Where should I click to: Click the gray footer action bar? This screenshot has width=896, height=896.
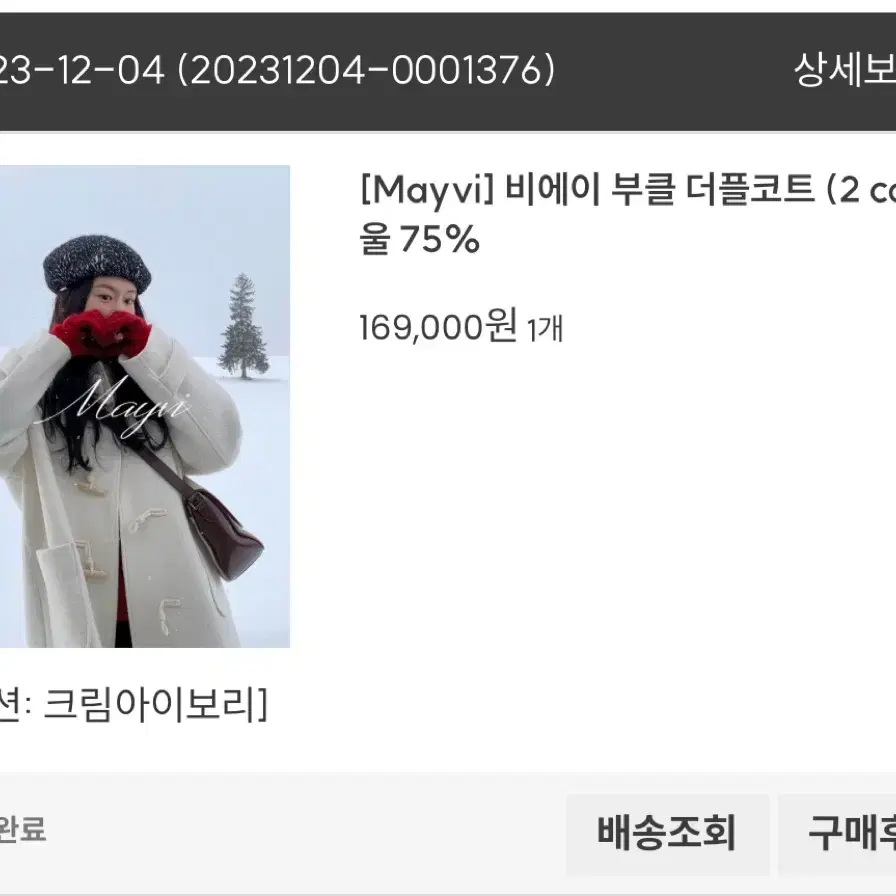click(x=448, y=833)
